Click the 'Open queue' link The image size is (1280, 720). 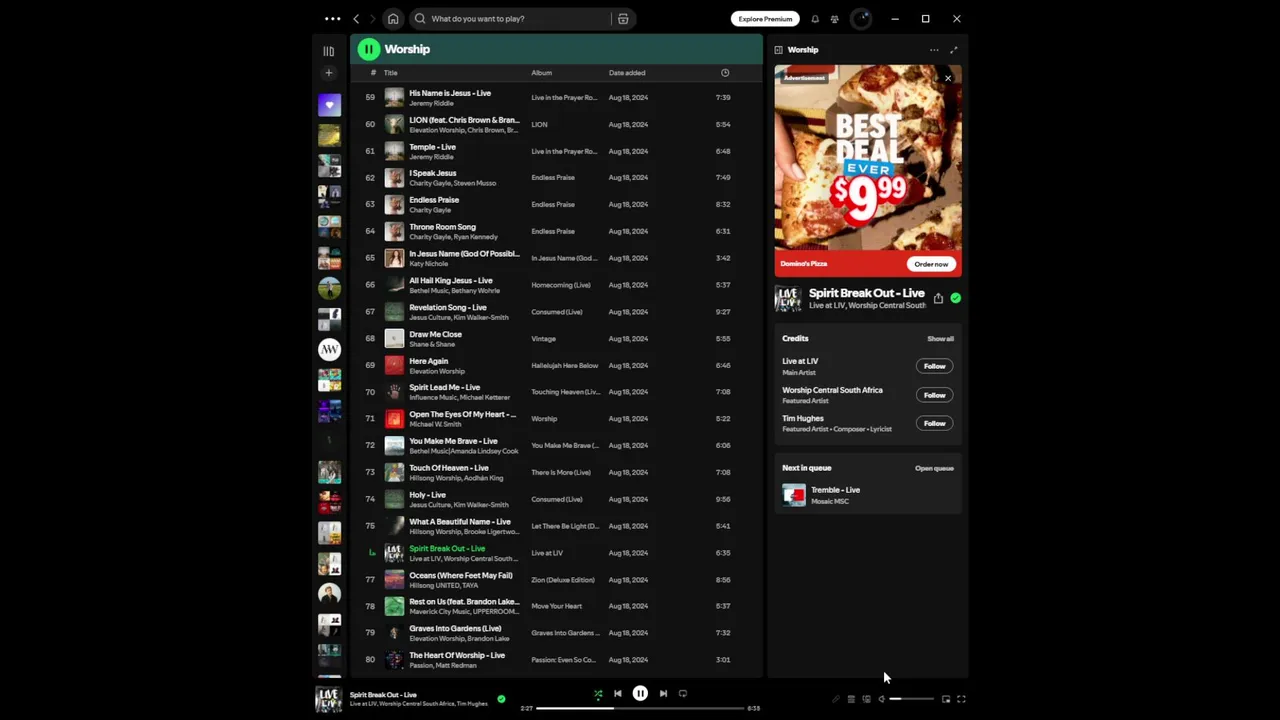934,468
